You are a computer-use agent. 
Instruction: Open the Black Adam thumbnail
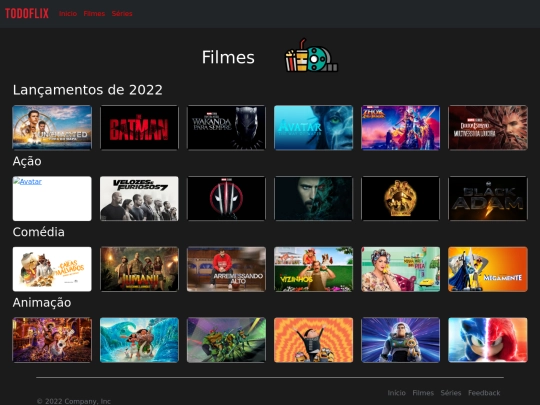point(488,198)
